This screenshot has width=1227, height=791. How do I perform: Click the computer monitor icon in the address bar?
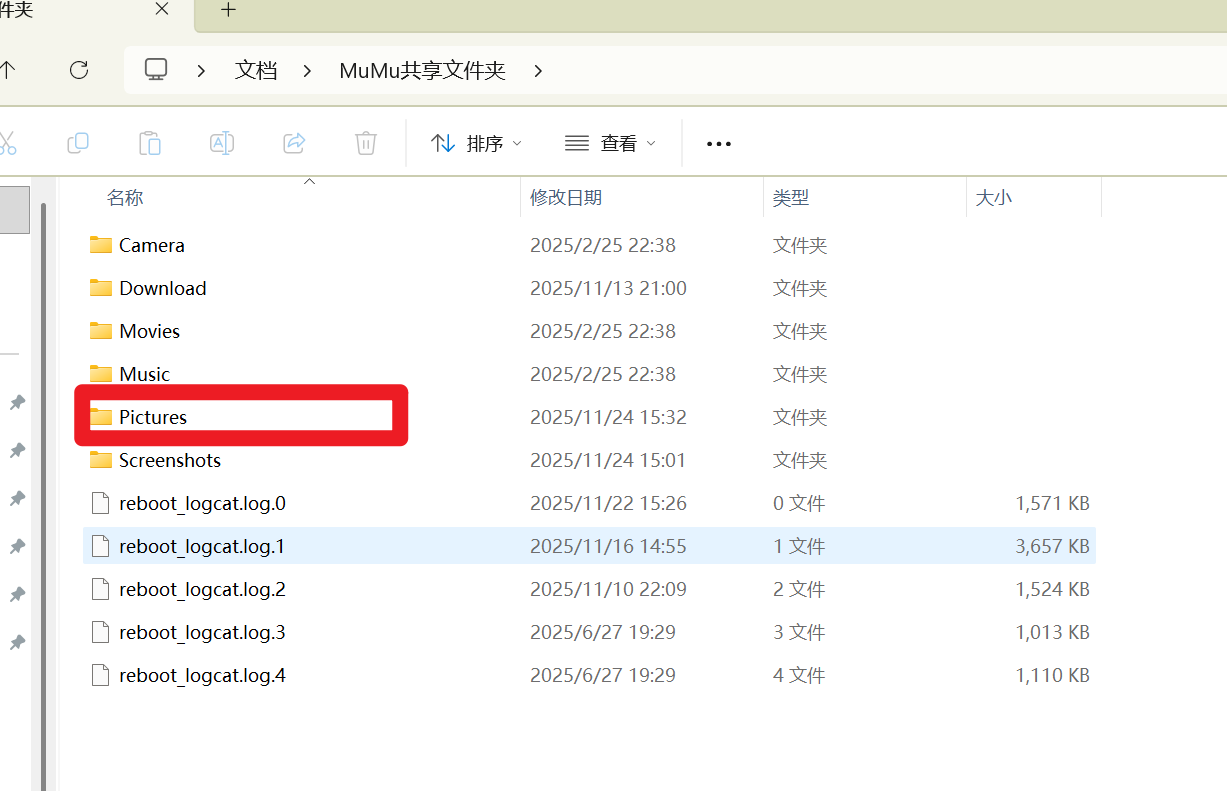pos(155,70)
